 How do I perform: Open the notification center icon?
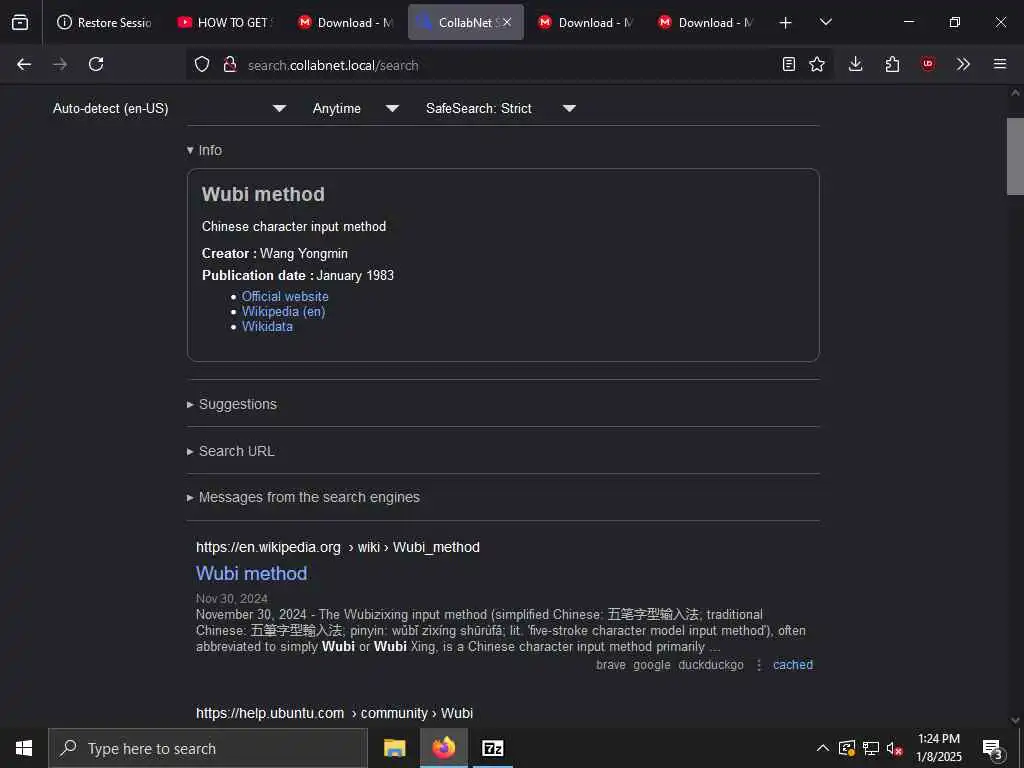(993, 748)
